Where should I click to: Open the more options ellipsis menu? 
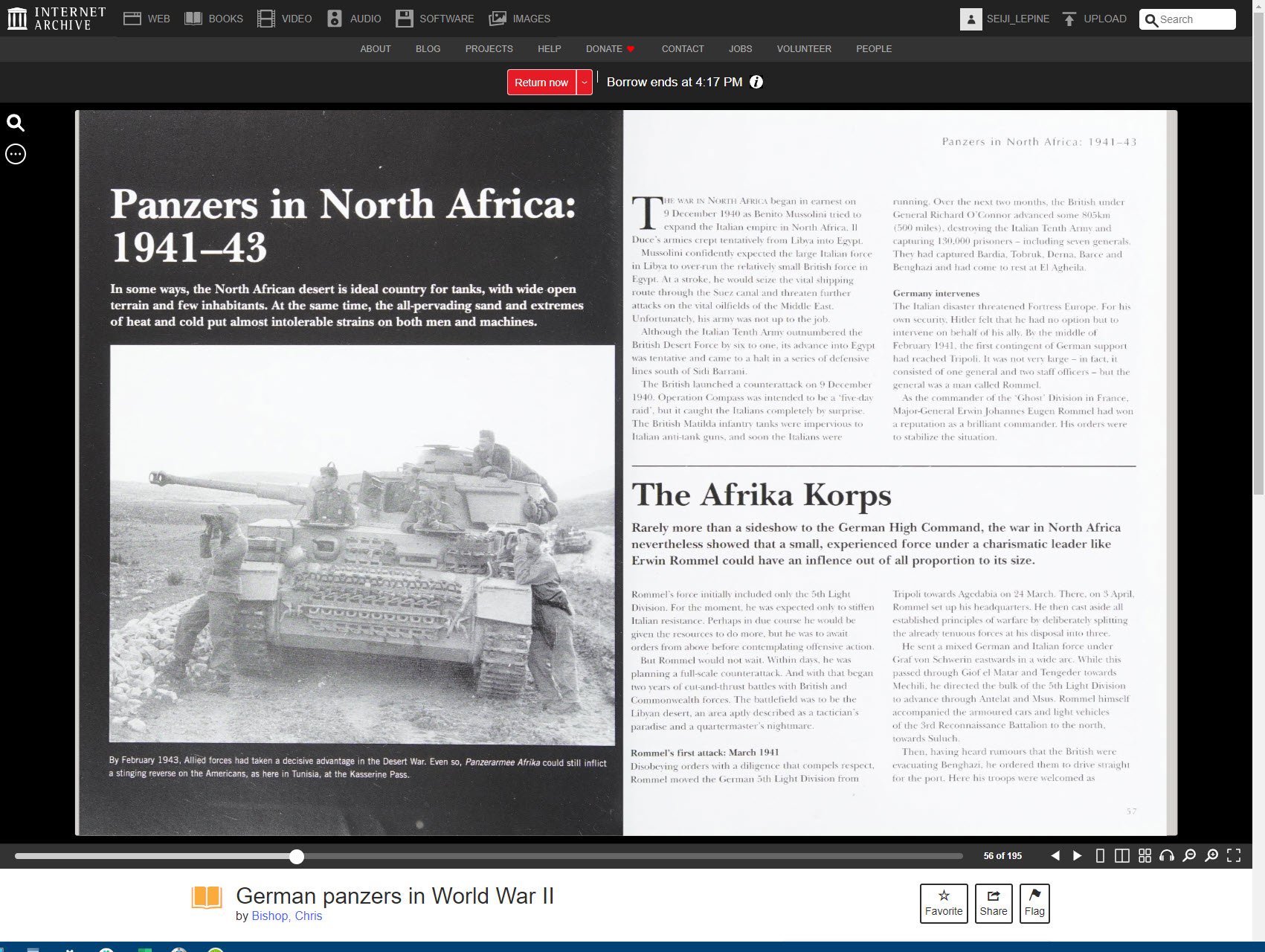pos(16,154)
